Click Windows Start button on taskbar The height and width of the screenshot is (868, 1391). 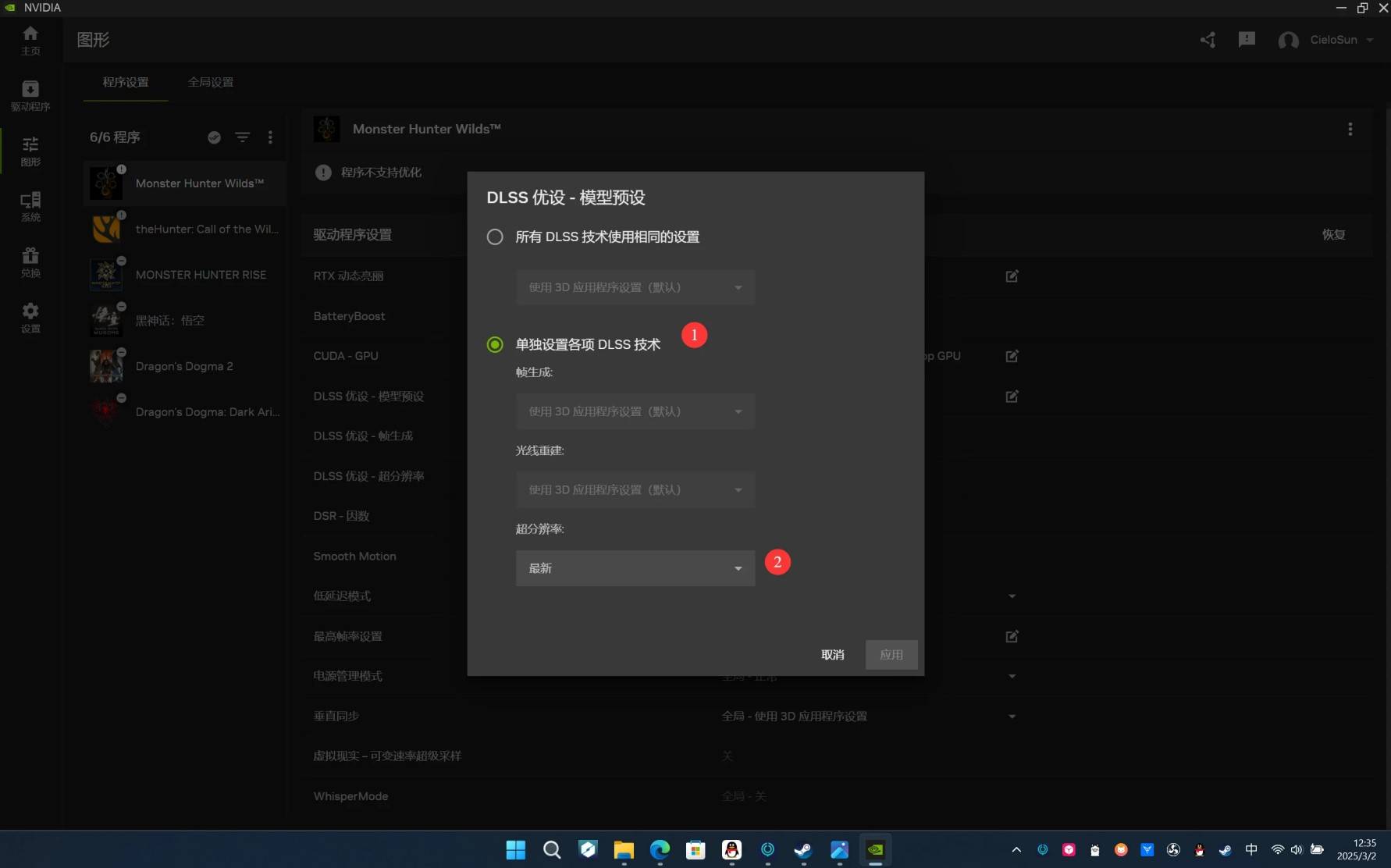click(516, 850)
